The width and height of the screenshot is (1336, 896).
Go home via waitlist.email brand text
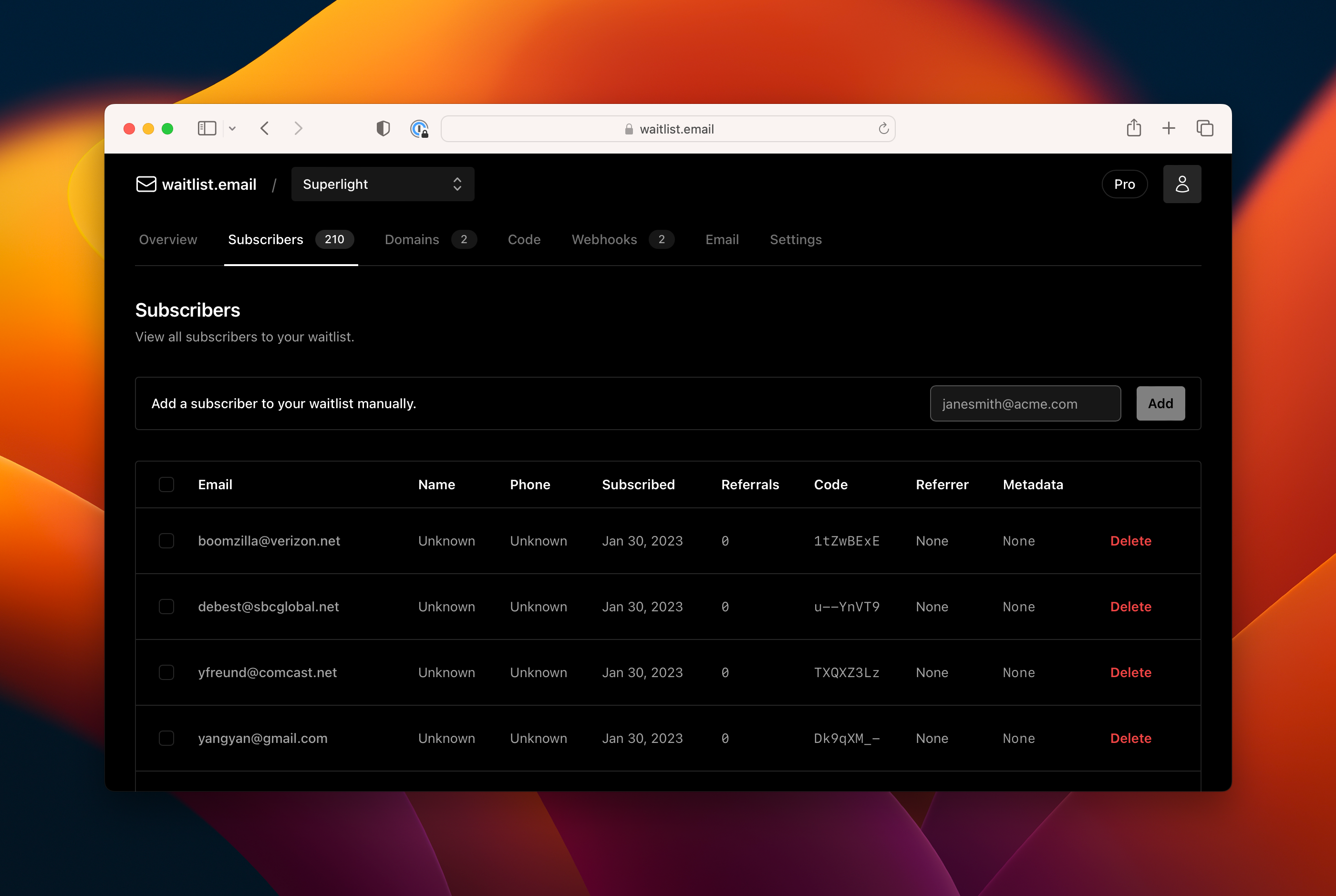point(209,185)
